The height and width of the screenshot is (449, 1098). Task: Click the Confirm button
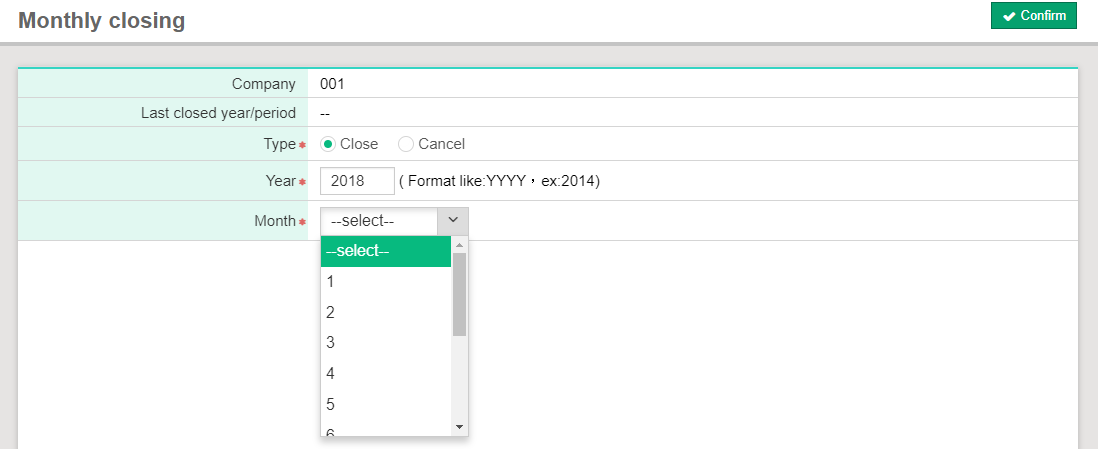pos(1033,16)
